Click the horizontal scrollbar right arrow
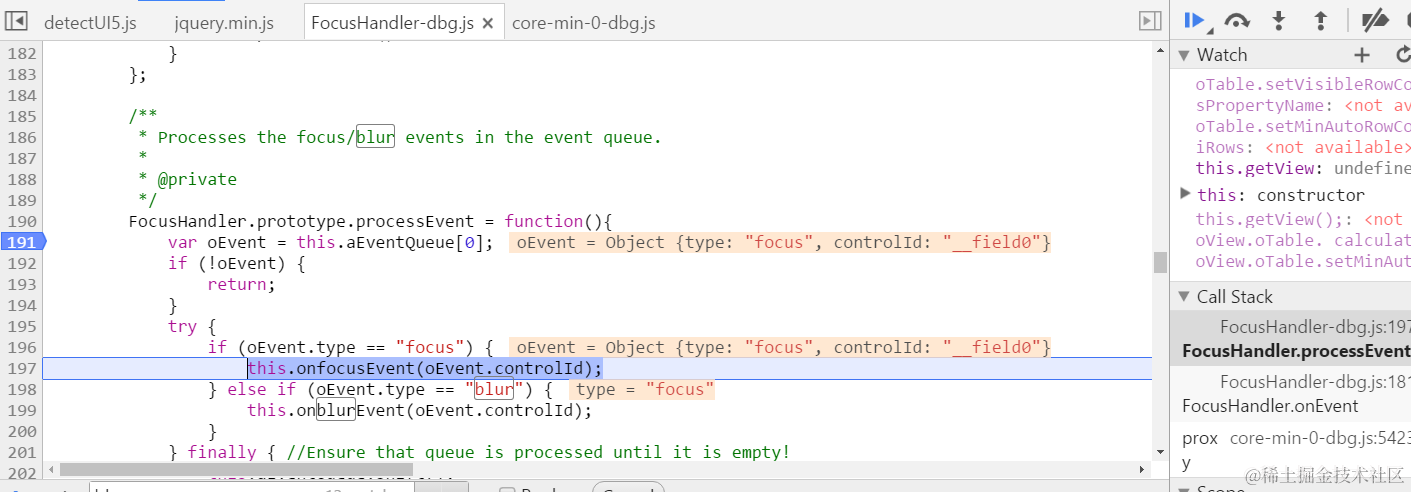1411x492 pixels. 1143,469
